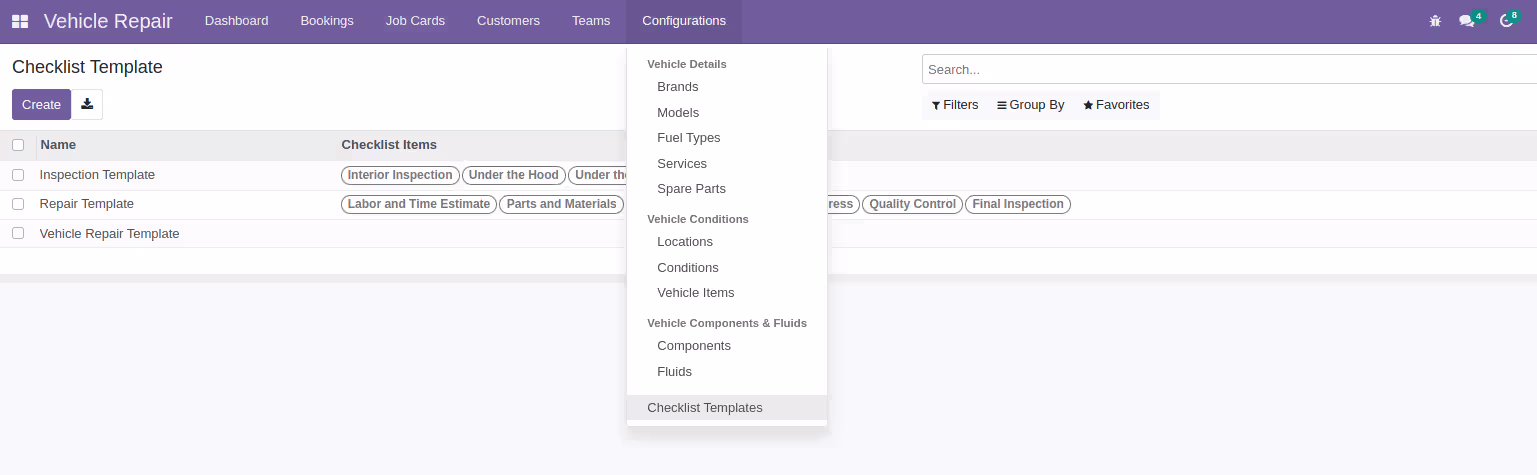Click the Favorites star icon
This screenshot has width=1537, height=475.
tap(1088, 105)
